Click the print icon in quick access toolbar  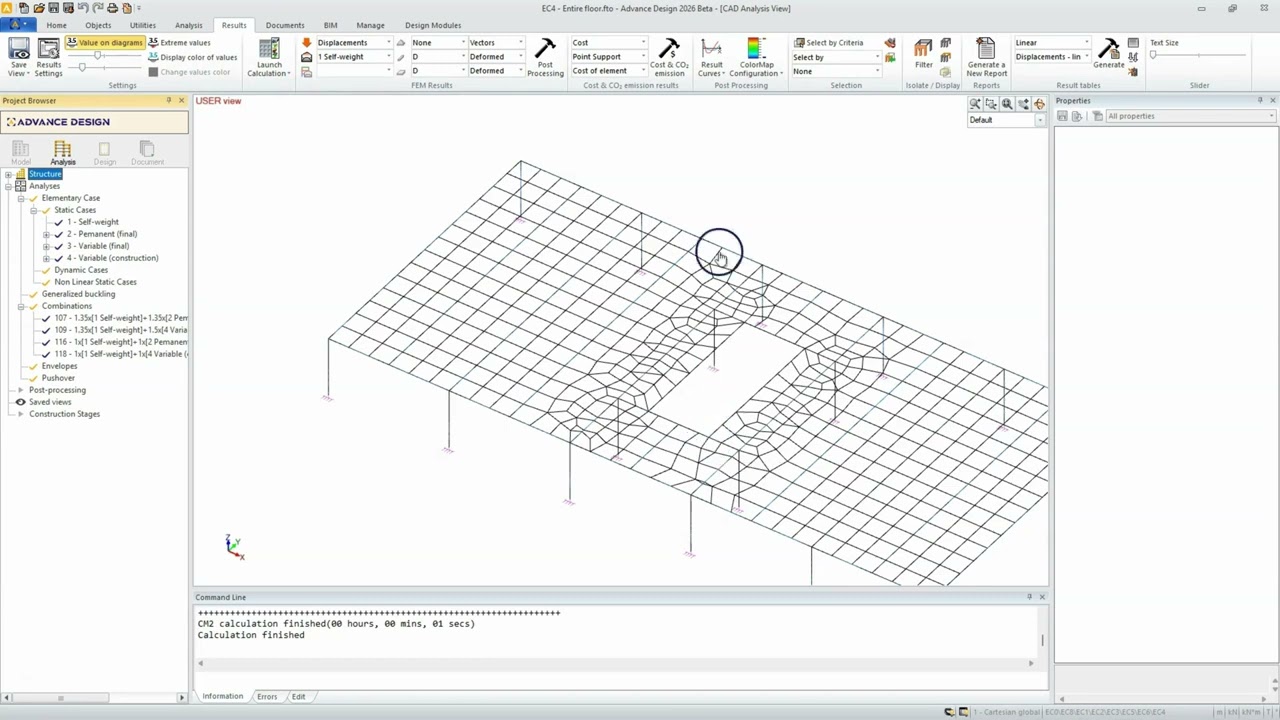pyautogui.click(x=112, y=8)
